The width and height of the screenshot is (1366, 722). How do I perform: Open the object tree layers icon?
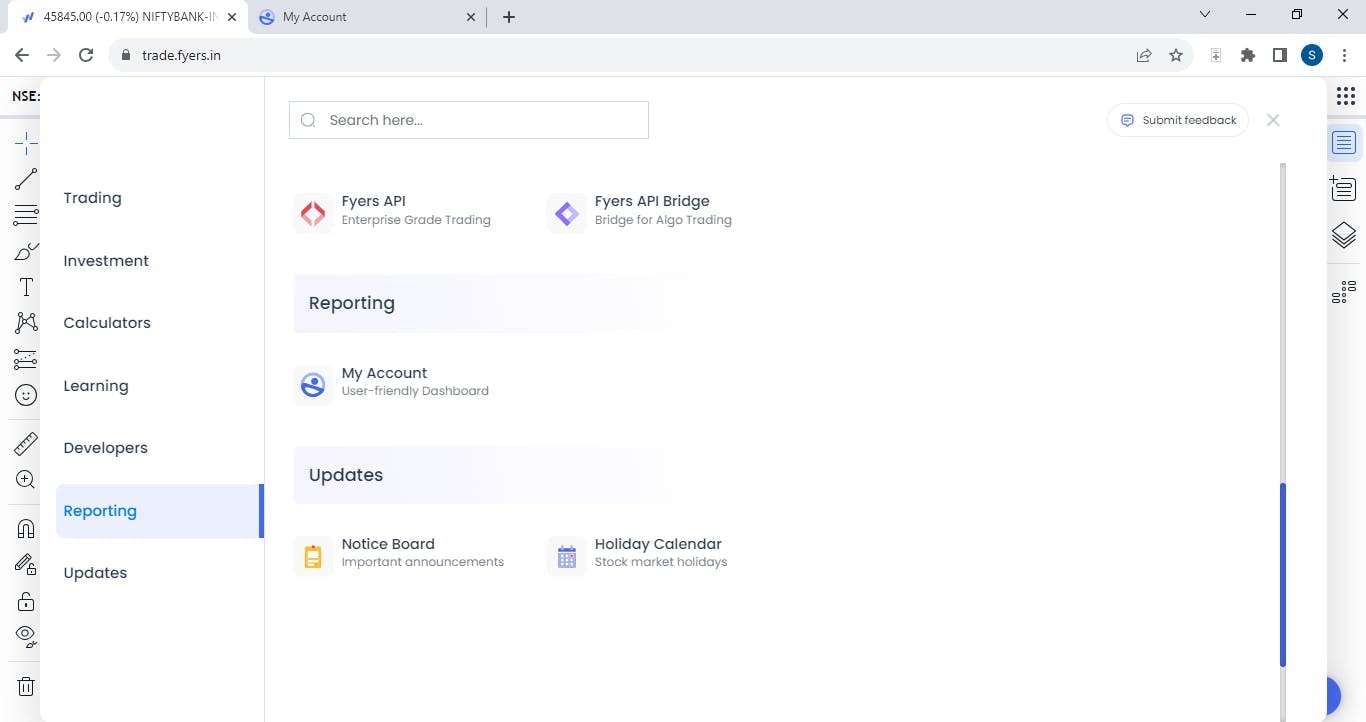click(x=1344, y=236)
